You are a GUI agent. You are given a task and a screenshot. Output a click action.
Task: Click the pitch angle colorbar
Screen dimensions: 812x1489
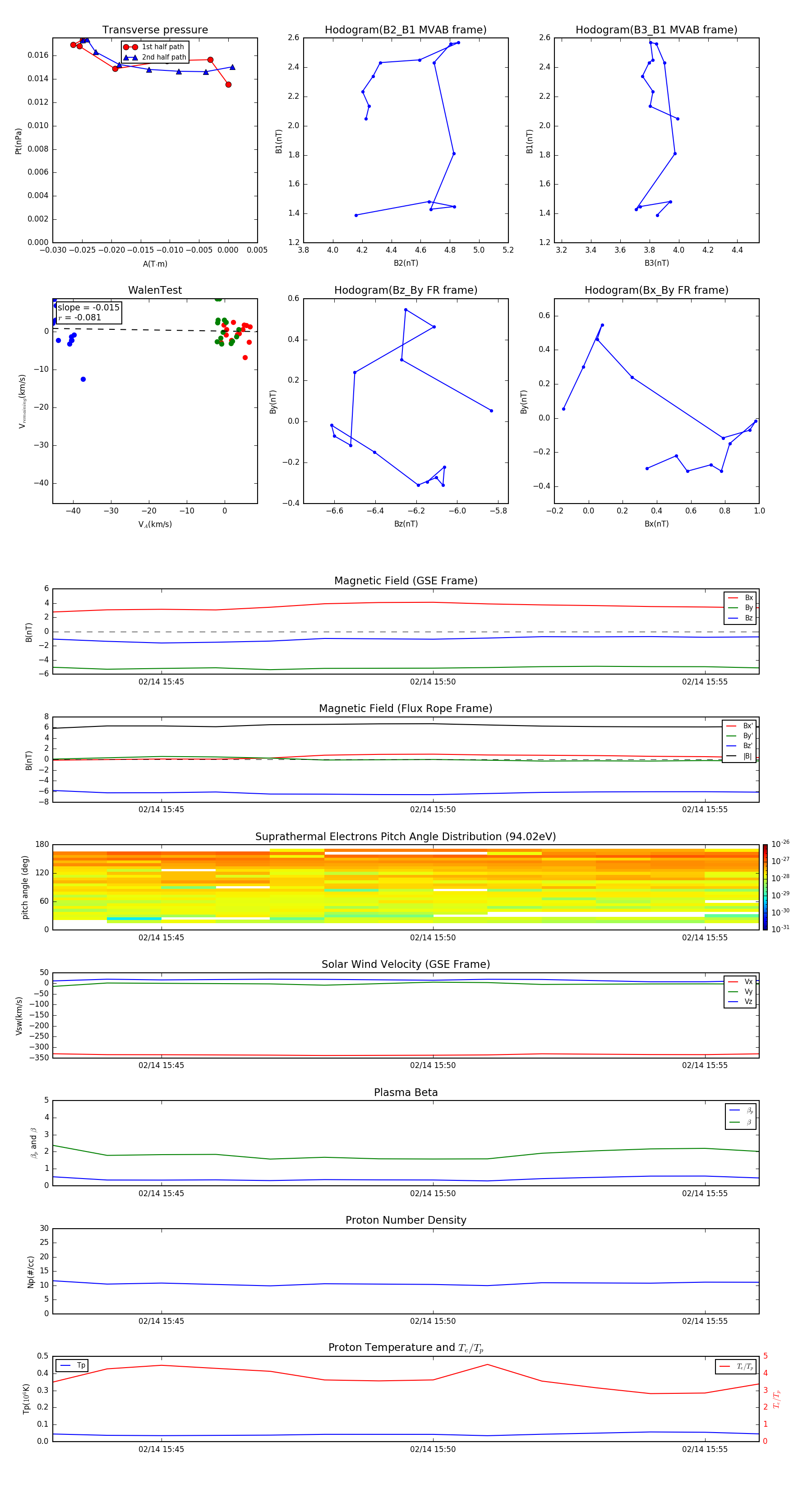click(765, 887)
